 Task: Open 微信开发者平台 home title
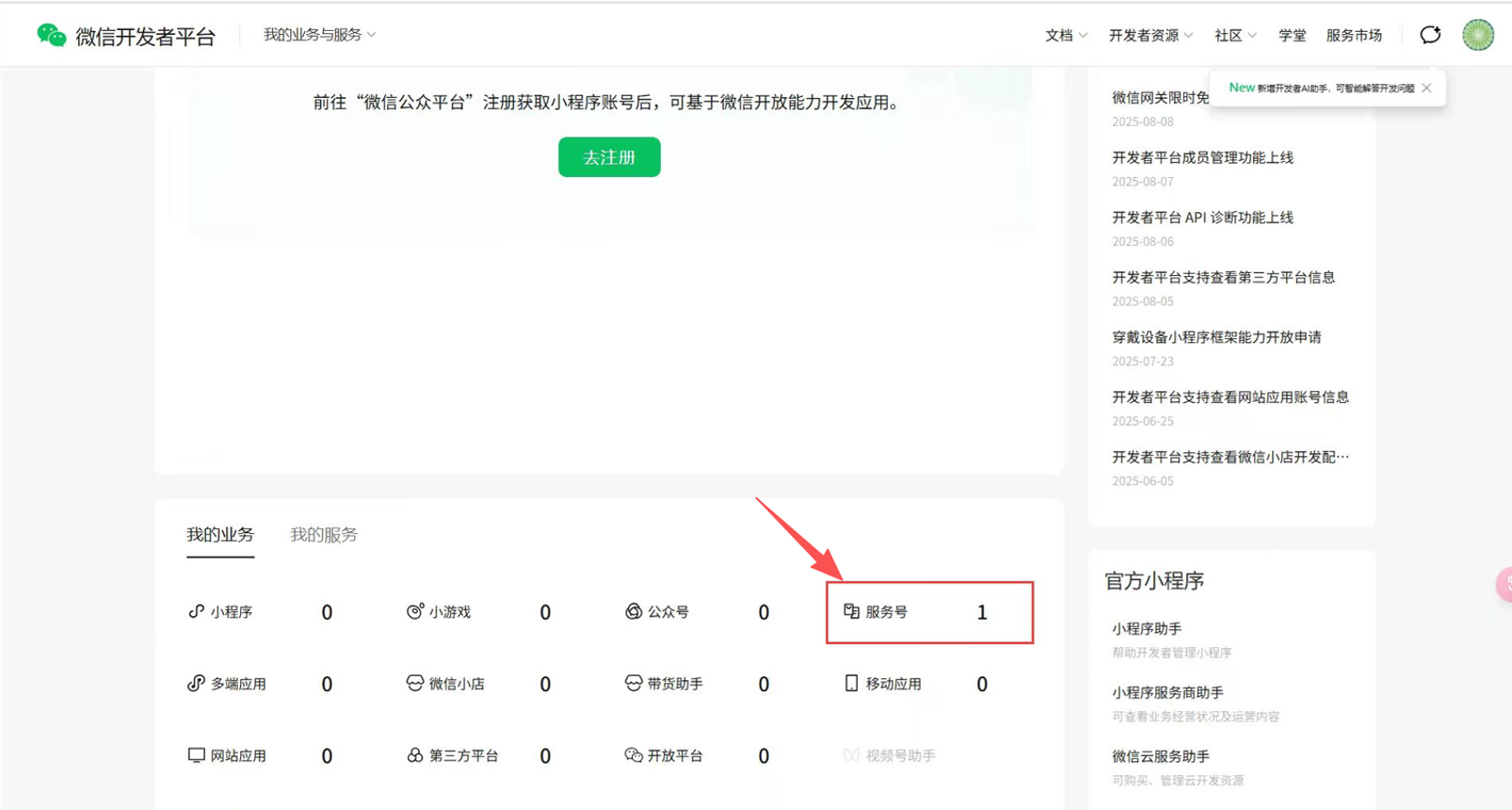point(145,36)
